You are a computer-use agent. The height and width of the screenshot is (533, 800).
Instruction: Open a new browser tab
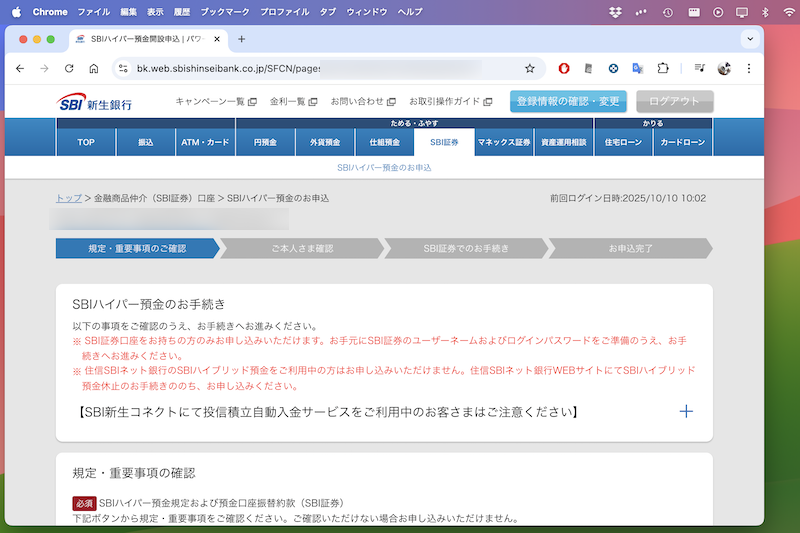(x=241, y=39)
